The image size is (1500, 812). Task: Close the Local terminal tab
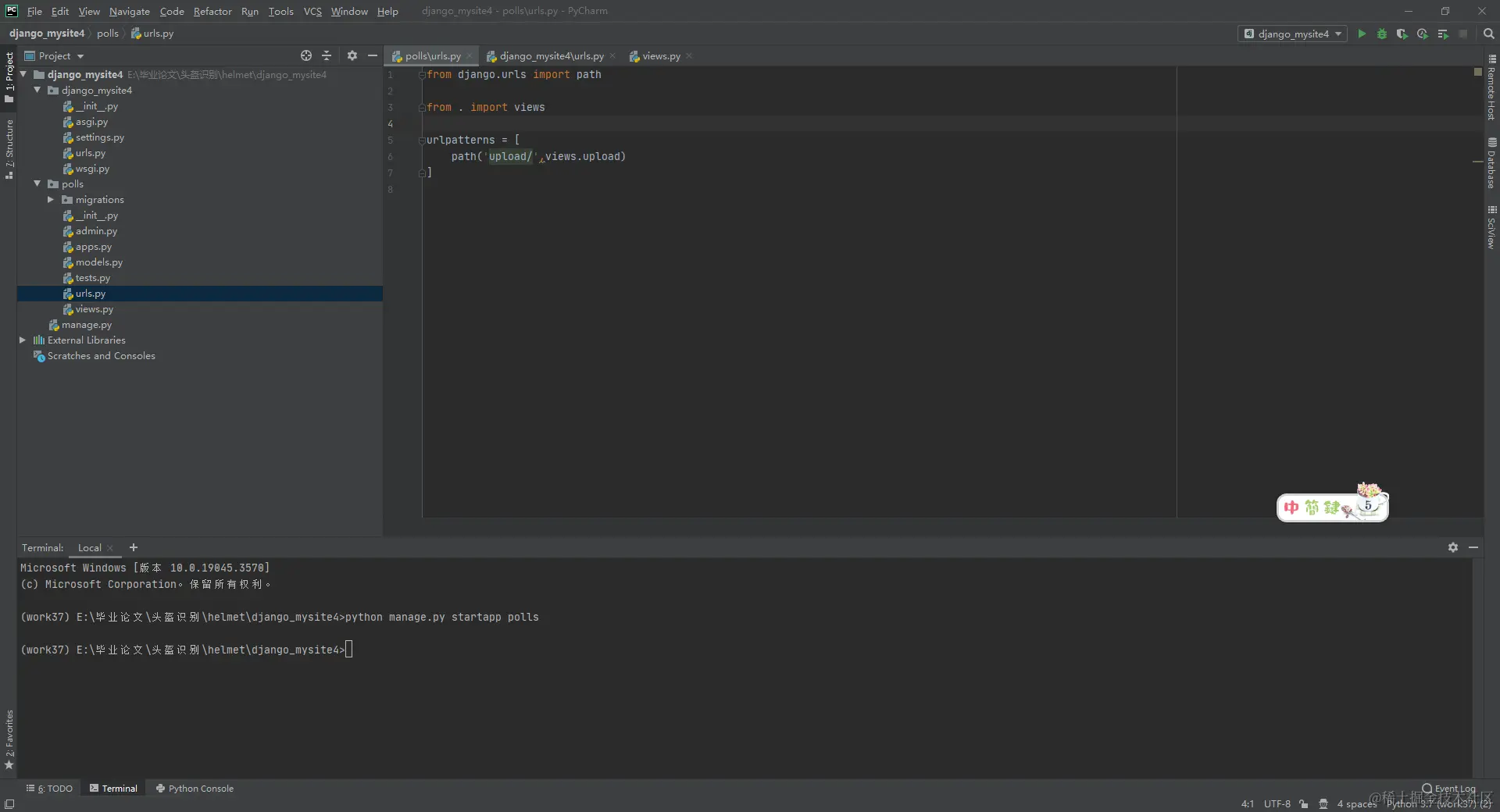(110, 548)
